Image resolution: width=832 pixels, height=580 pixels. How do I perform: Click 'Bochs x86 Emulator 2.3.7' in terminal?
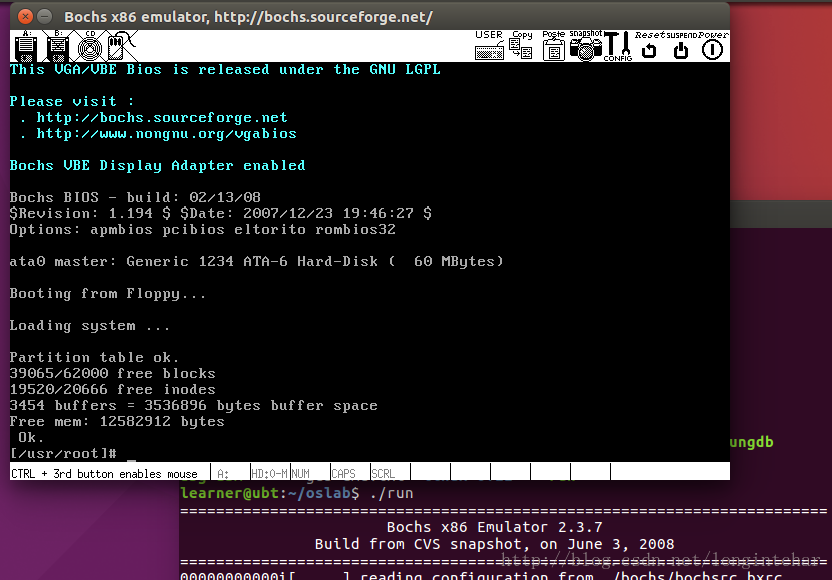[x=495, y=527]
